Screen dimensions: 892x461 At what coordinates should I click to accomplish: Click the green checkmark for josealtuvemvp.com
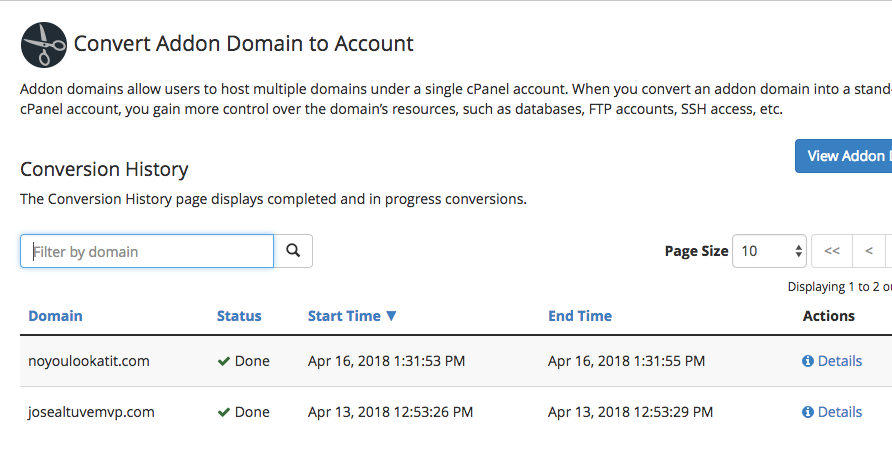pyautogui.click(x=224, y=412)
